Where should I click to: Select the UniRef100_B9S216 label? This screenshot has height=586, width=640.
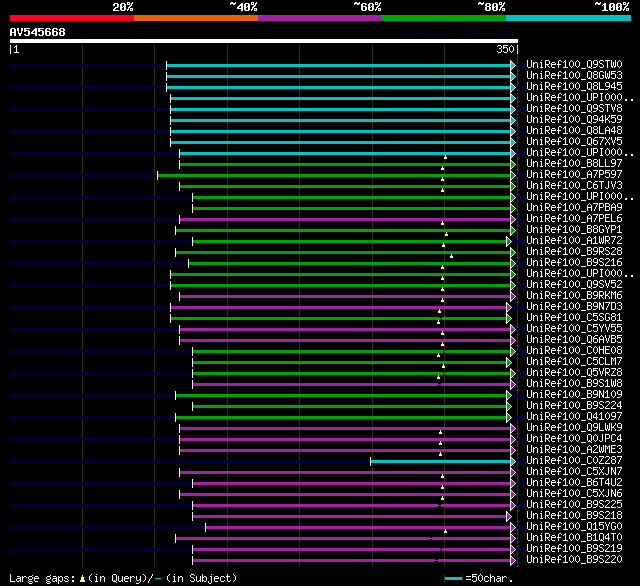[574, 263]
